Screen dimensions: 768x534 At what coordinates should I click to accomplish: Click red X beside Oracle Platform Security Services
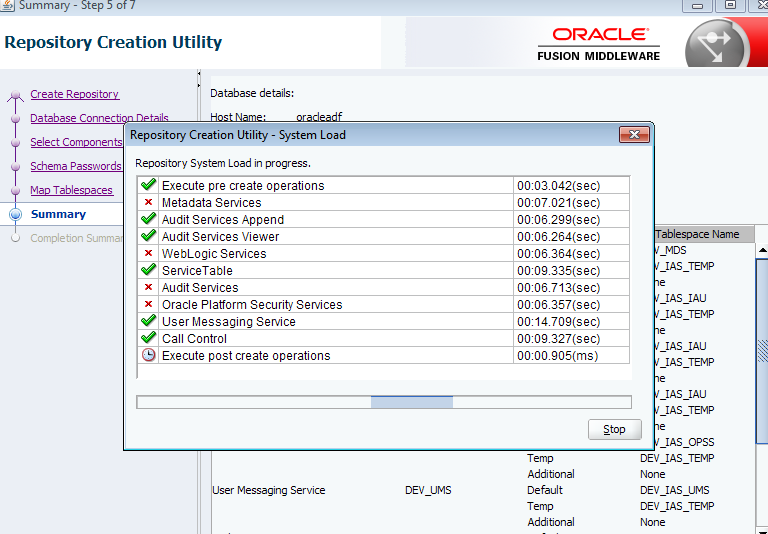click(x=149, y=304)
